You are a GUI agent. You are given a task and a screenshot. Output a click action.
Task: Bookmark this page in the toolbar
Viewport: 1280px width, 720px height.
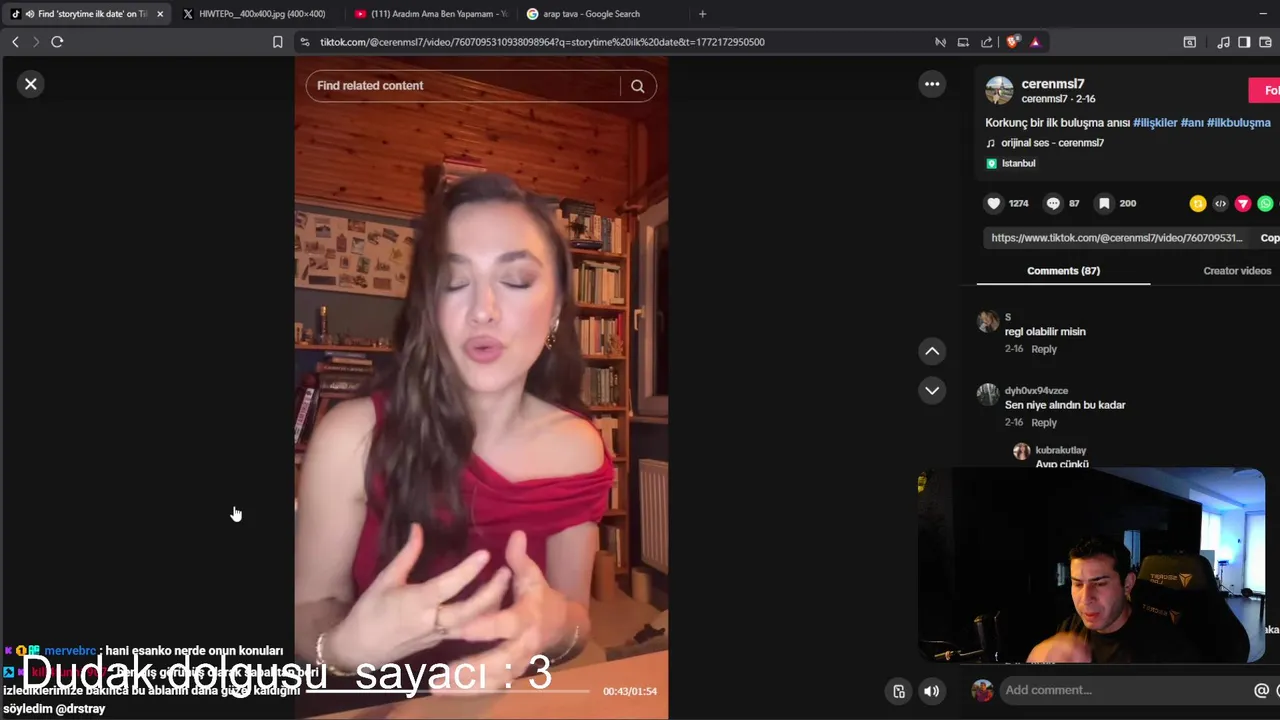pyautogui.click(x=278, y=42)
